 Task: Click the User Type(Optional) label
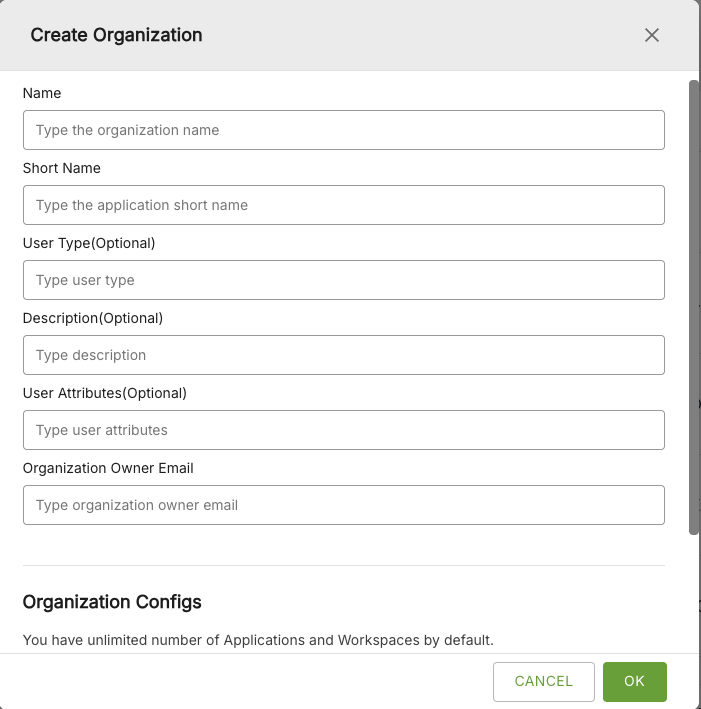[x=89, y=243]
